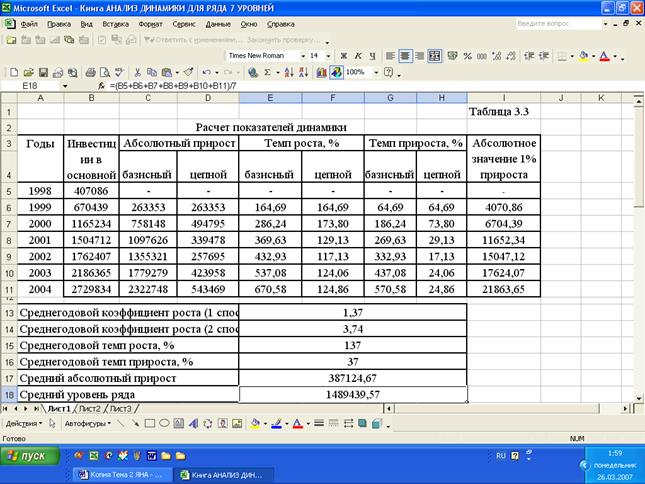Cut selection with the scissors icon

[x=137, y=73]
